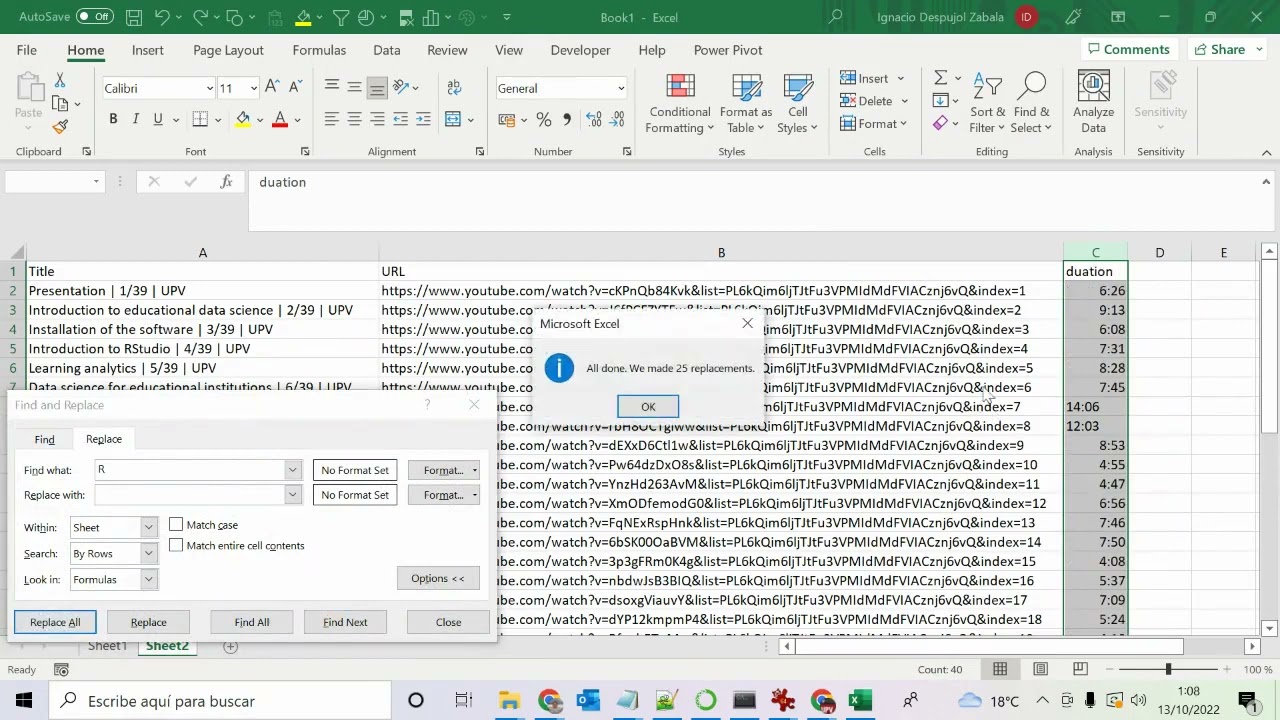Image resolution: width=1280 pixels, height=720 pixels.
Task: Switch to Page Layout view in status bar
Action: (1040, 669)
